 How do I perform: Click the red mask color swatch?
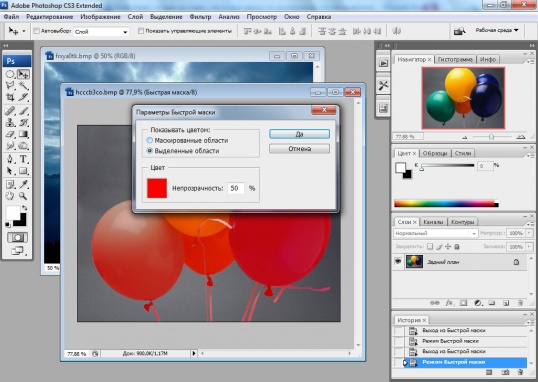pyautogui.click(x=157, y=188)
